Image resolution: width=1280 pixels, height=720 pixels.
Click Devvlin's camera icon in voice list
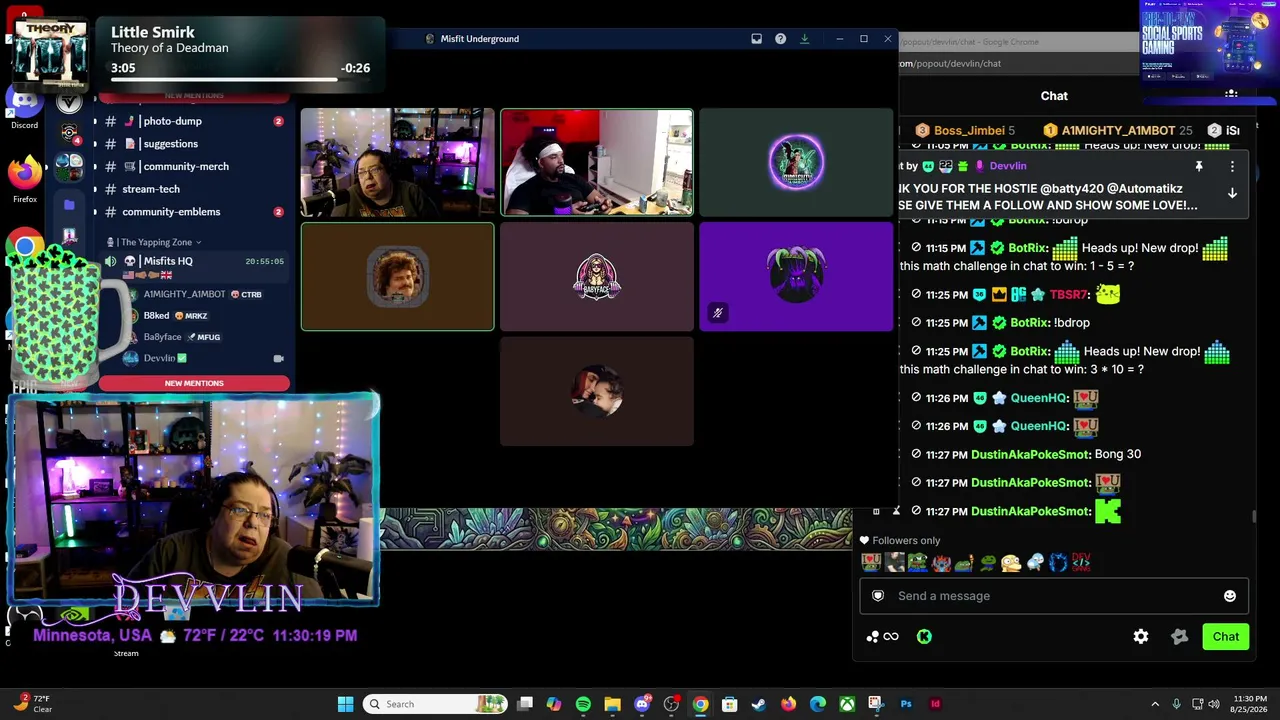278,358
